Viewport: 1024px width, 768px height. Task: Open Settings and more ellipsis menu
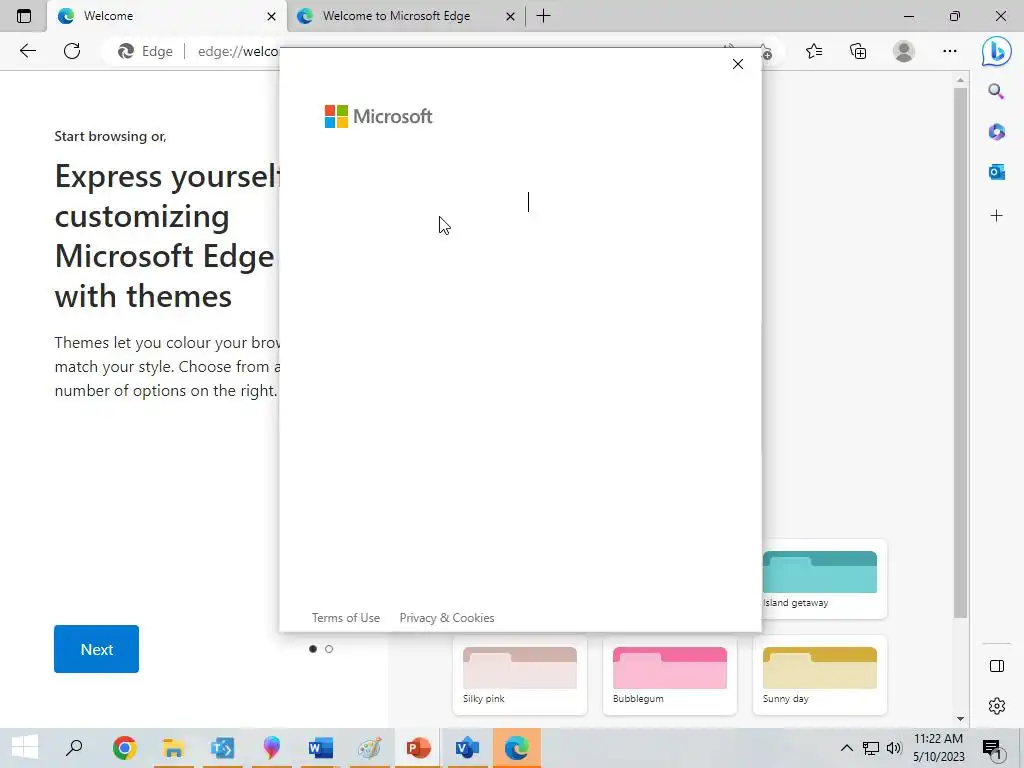(x=950, y=51)
